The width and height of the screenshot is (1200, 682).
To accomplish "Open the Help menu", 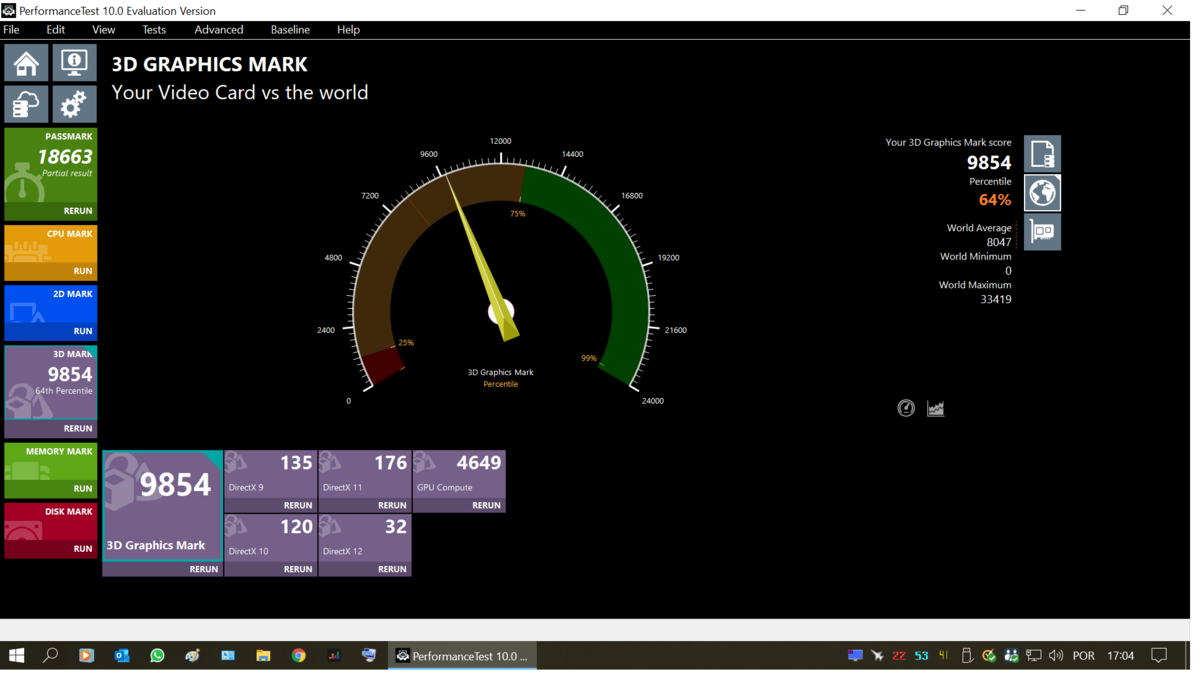I will pyautogui.click(x=348, y=30).
